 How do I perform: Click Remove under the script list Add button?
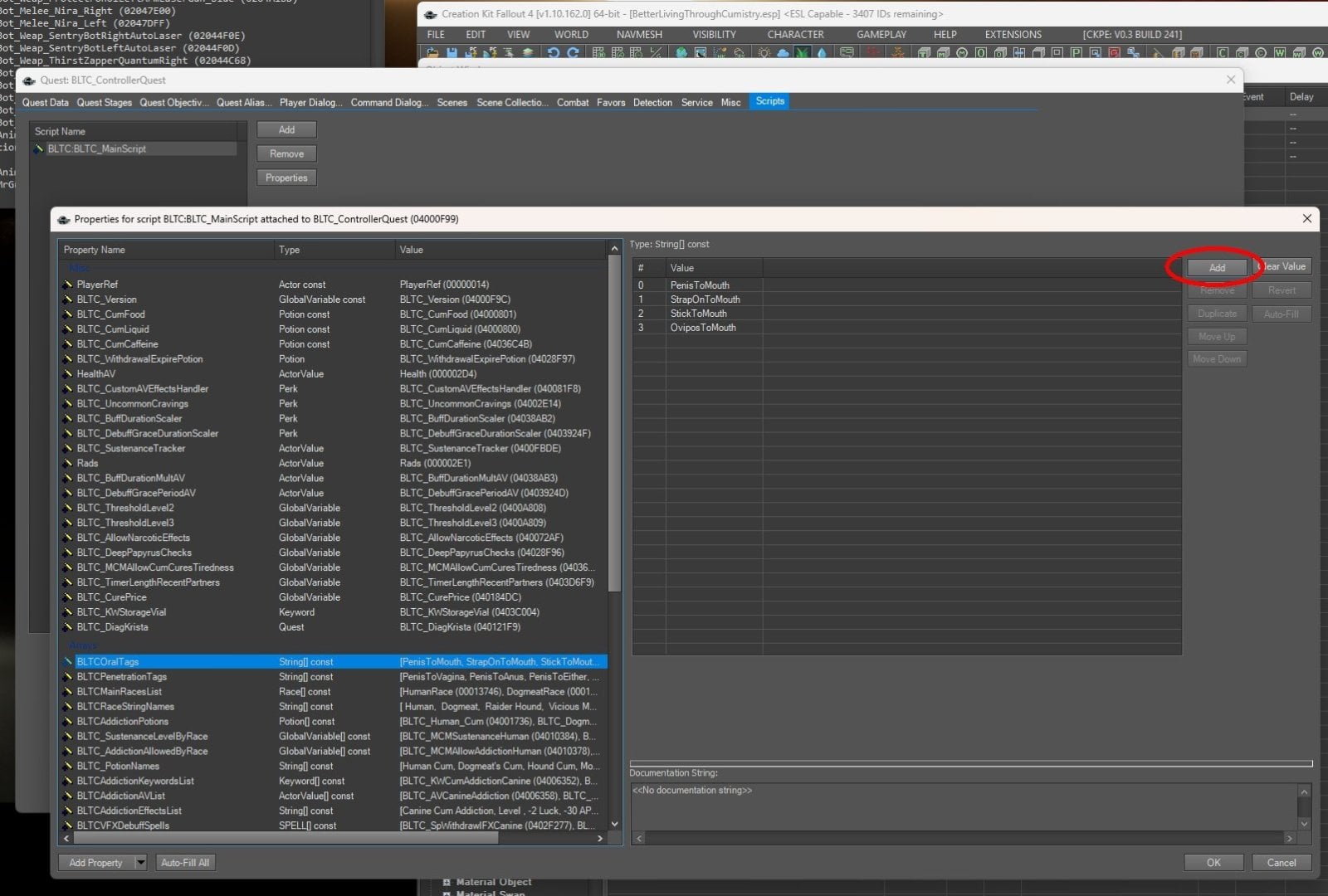point(286,153)
